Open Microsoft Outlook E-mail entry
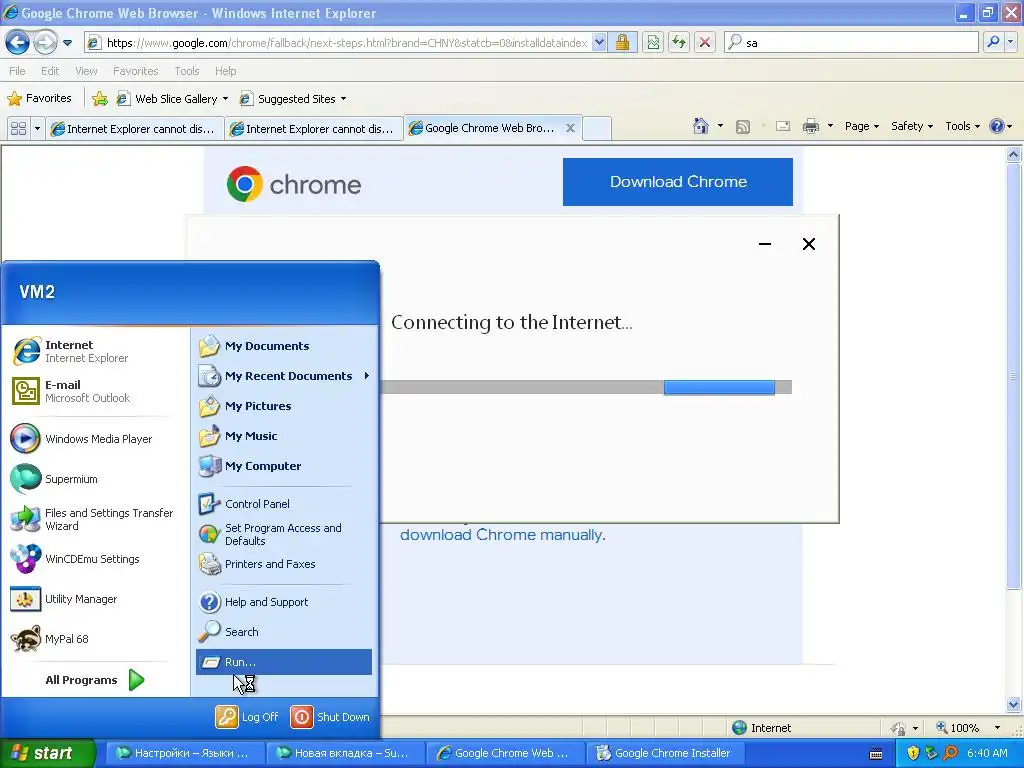 95,391
